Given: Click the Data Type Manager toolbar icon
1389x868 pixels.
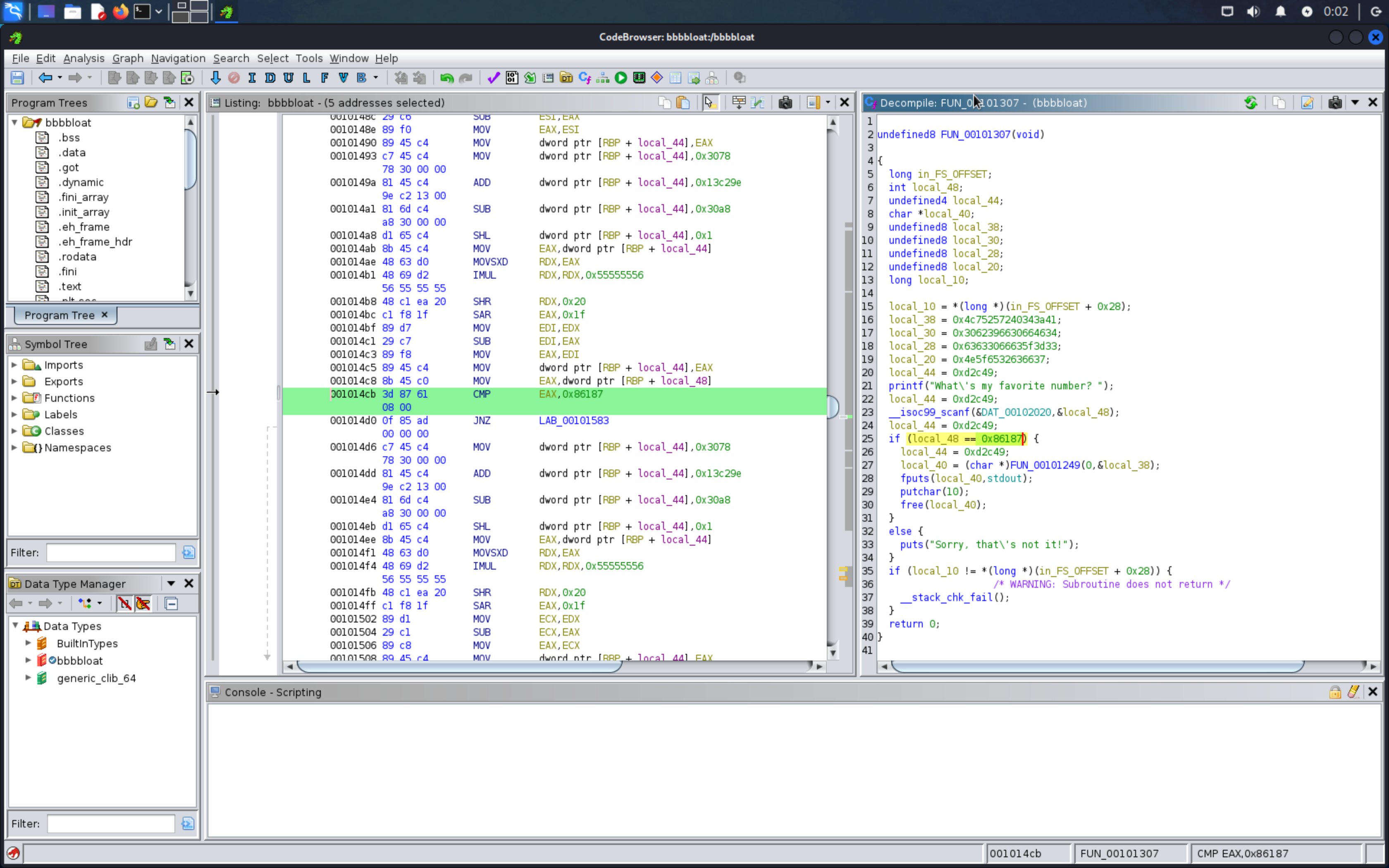Looking at the screenshot, I should click(x=566, y=78).
